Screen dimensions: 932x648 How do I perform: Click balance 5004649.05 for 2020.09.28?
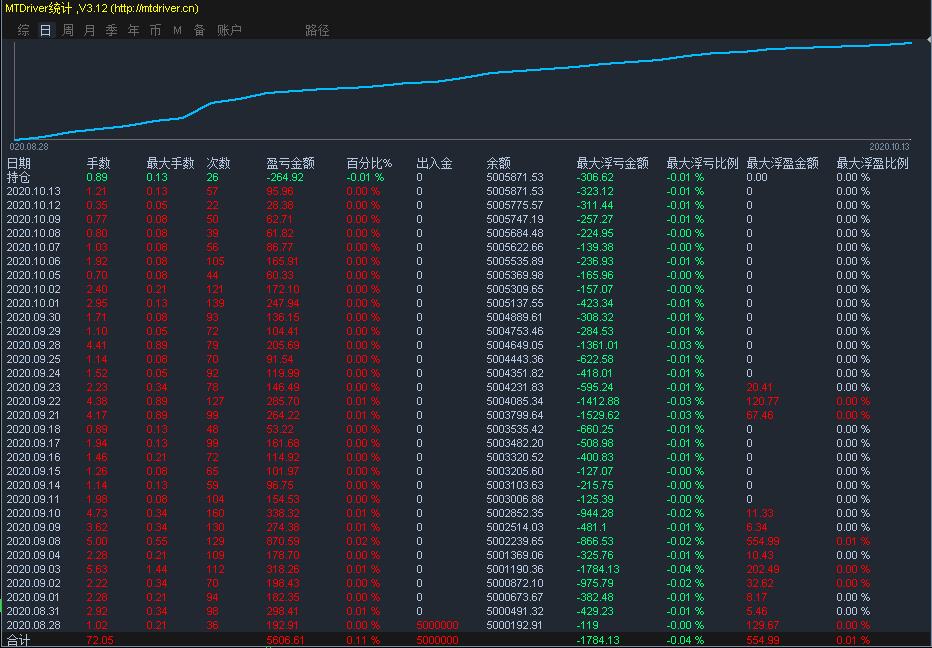[515, 345]
